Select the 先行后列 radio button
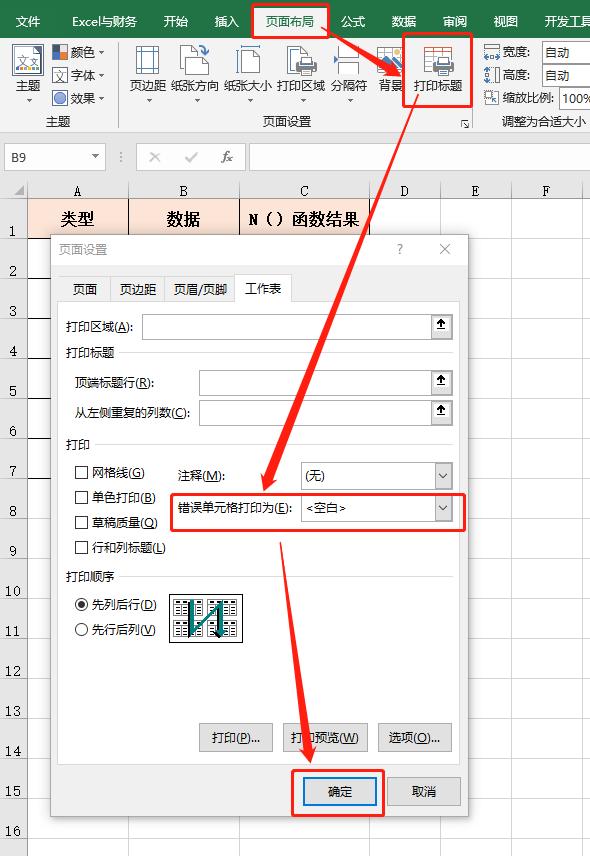Screen dimensions: 590x856 (81, 629)
